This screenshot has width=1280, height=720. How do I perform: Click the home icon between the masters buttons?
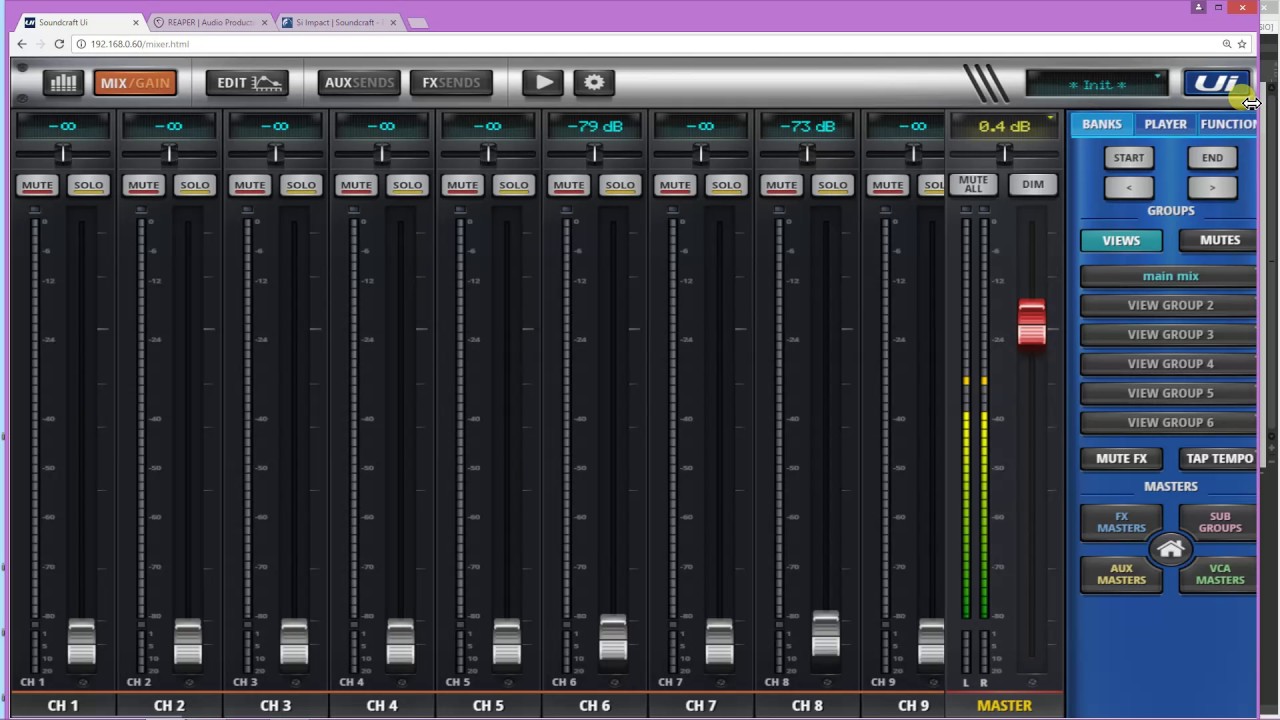tap(1170, 549)
